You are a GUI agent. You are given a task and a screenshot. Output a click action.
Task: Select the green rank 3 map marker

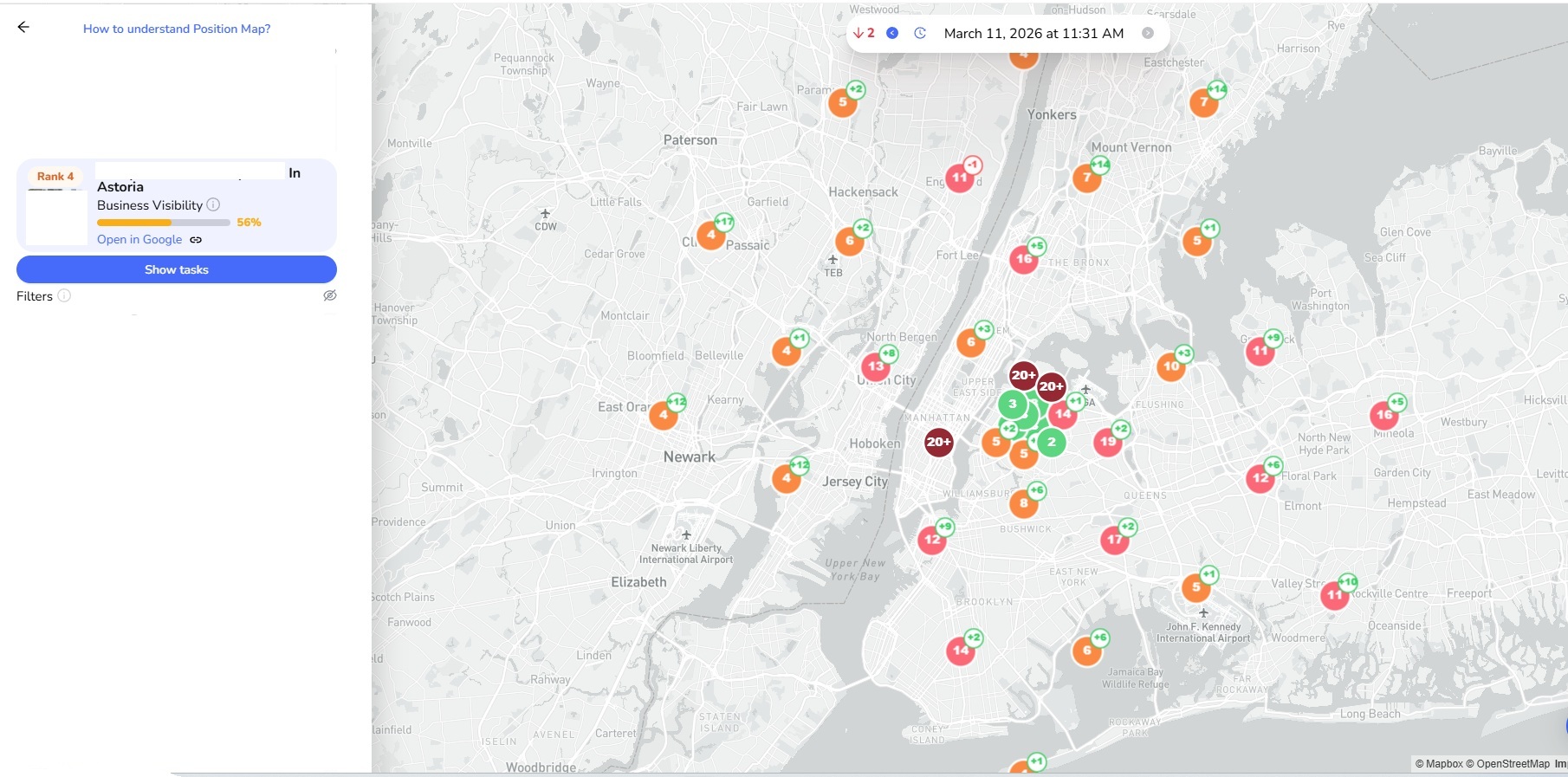pos(1012,404)
